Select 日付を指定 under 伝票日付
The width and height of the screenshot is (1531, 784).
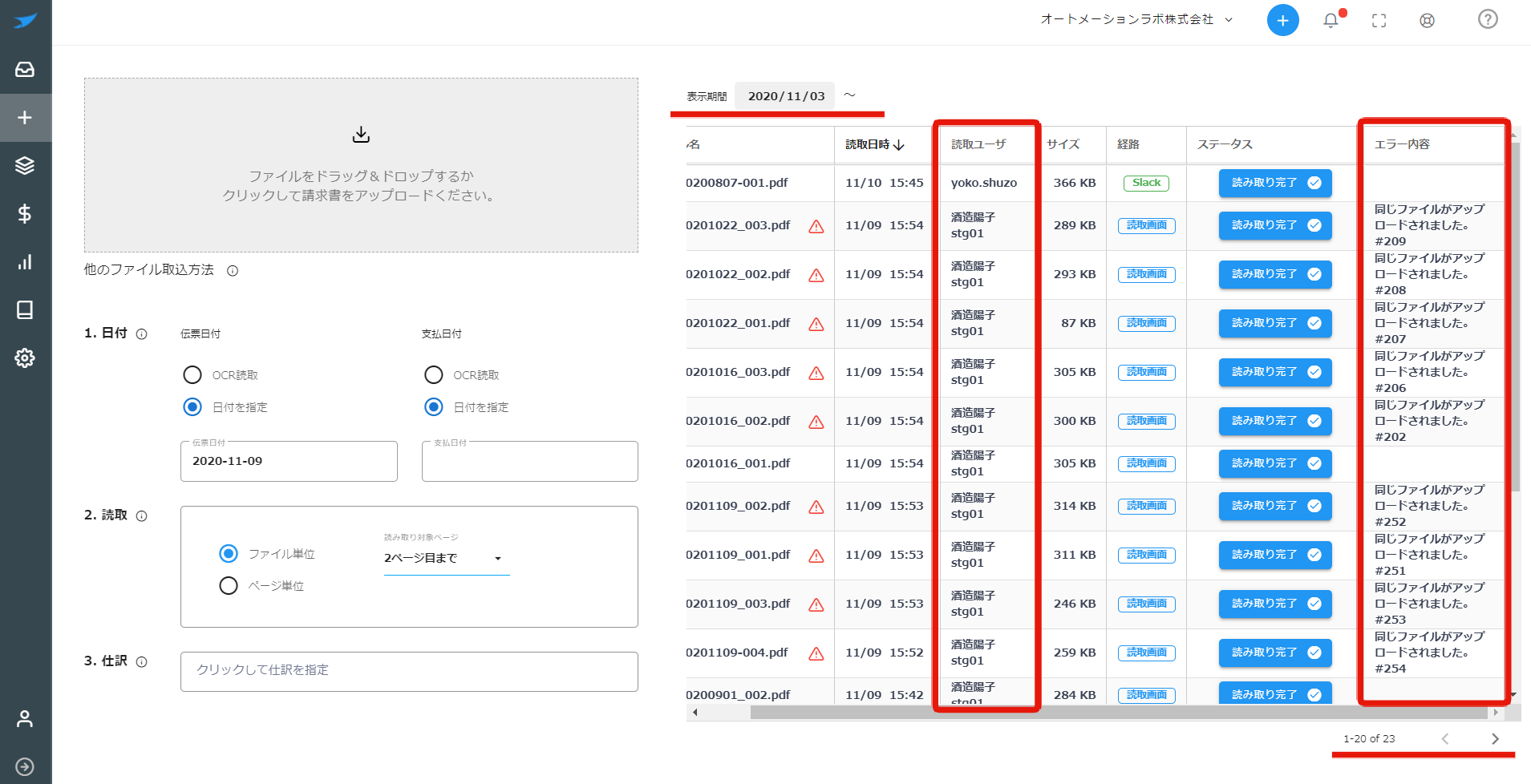(x=192, y=407)
